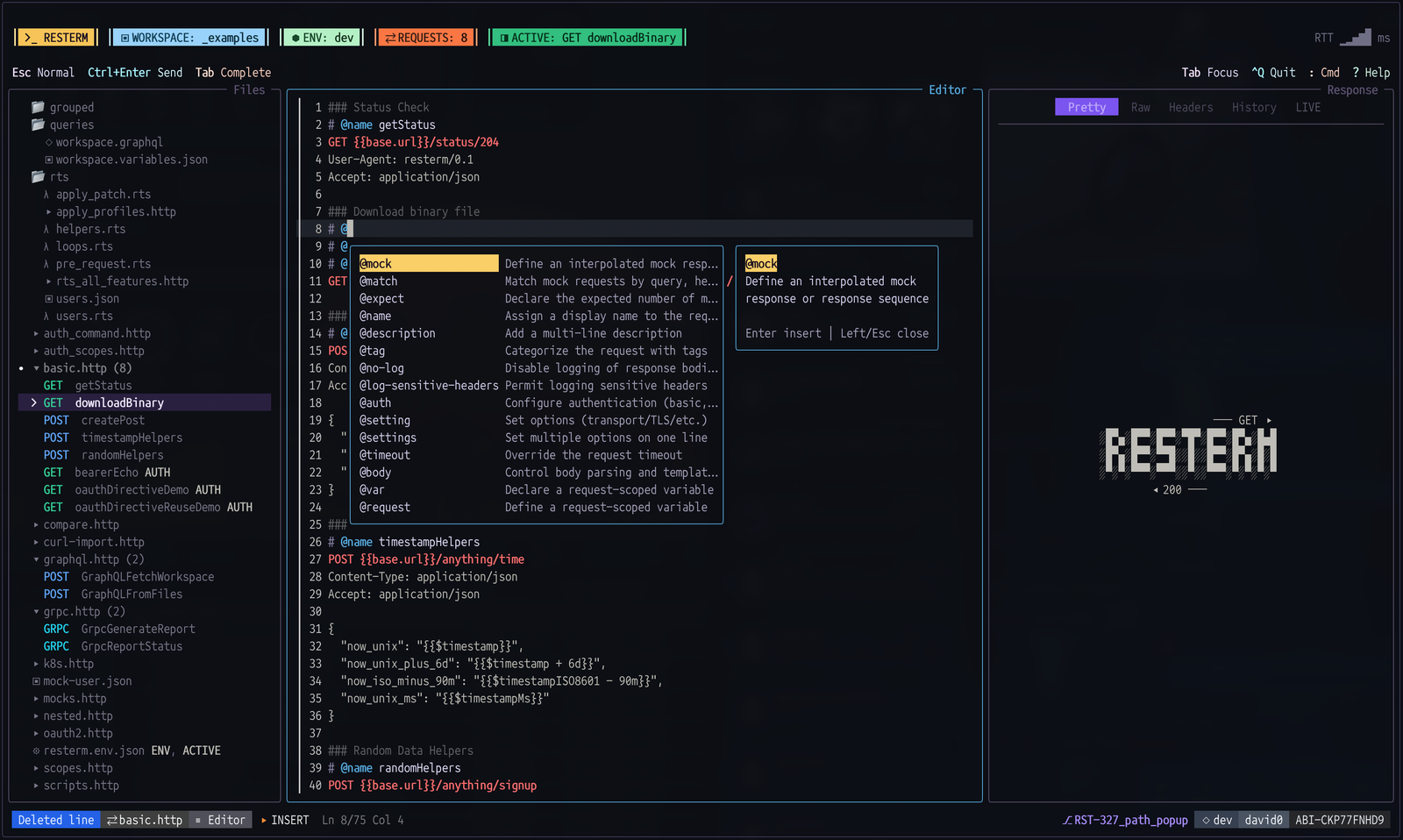The image size is (1403, 840).
Task: Open History response tab
Action: pos(1254,107)
